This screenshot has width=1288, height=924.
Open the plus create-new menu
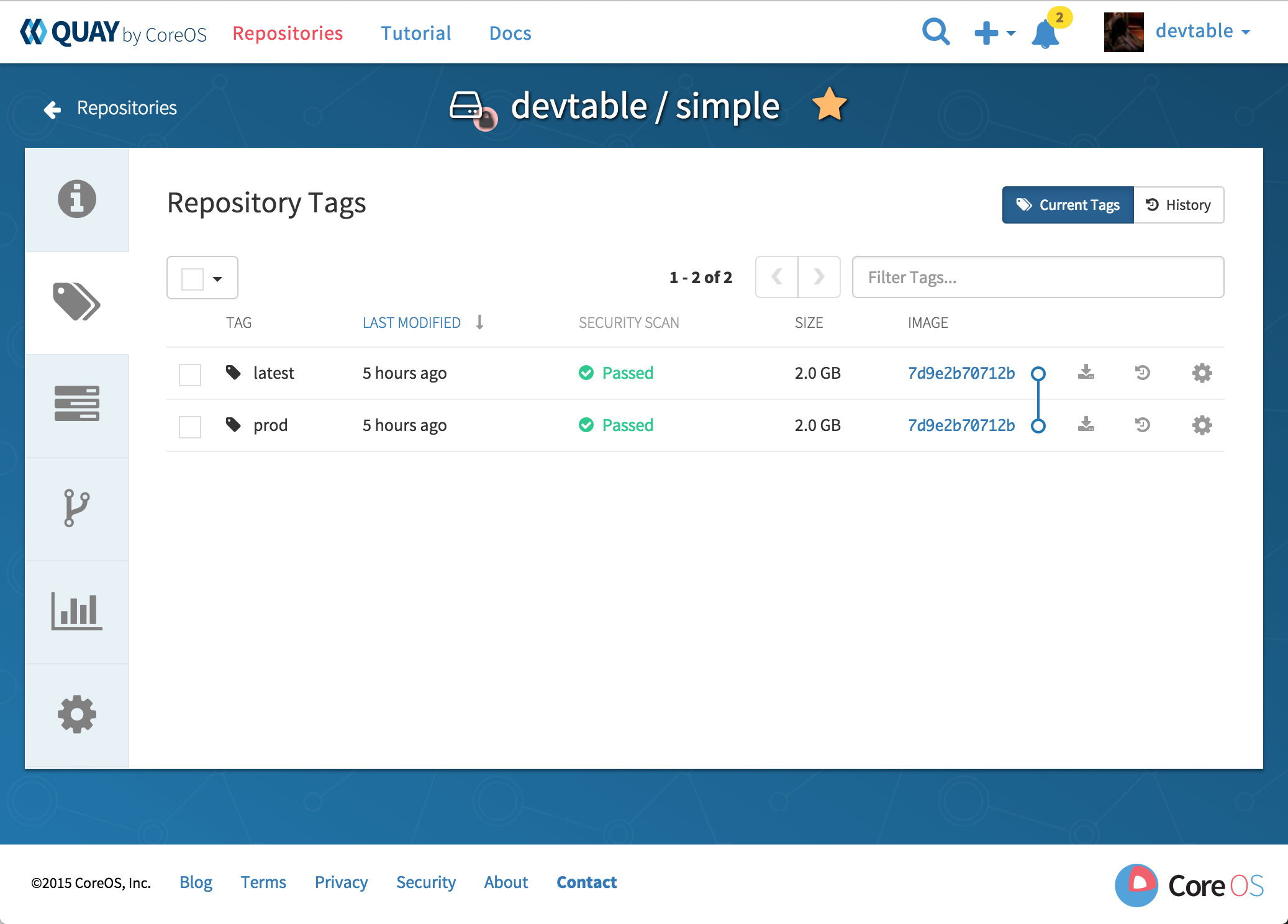click(994, 33)
